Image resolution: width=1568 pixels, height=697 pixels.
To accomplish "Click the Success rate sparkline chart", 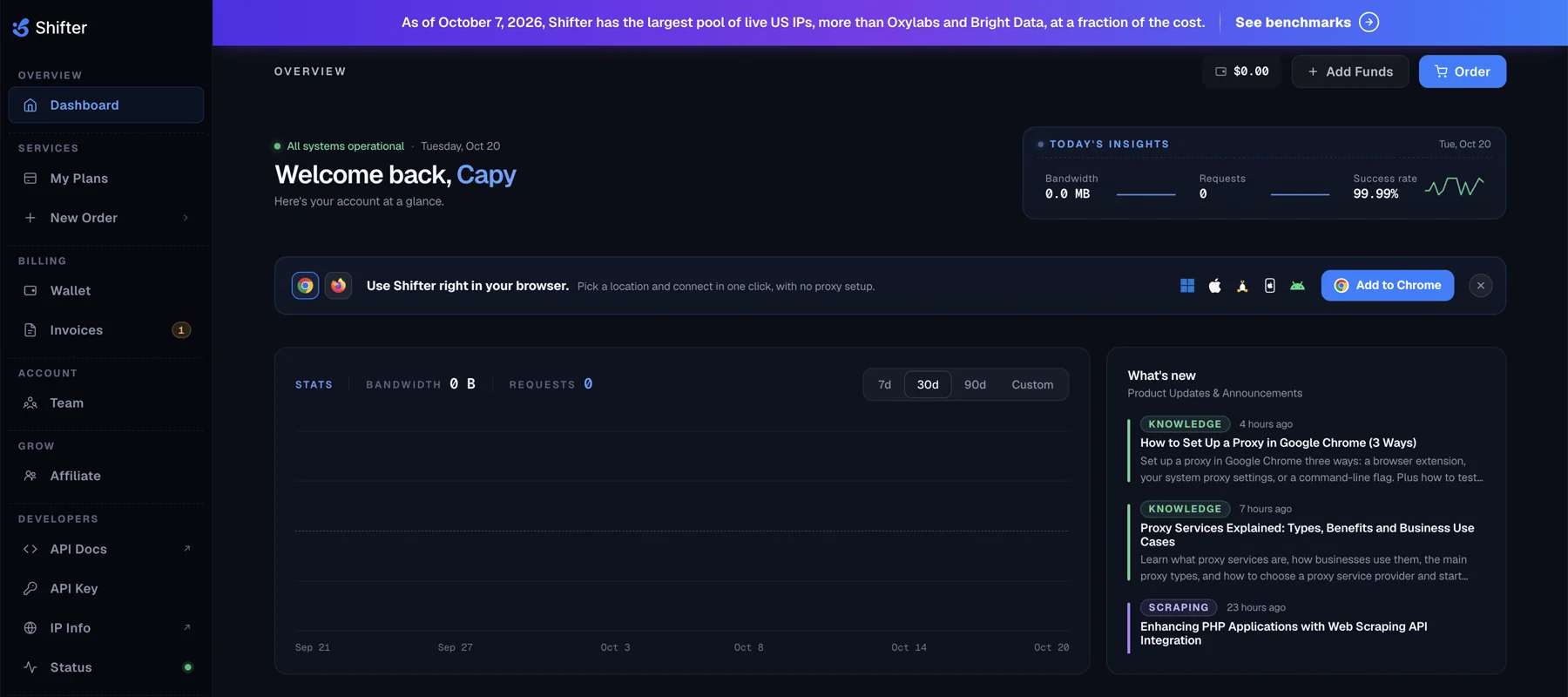I will point(1454,186).
